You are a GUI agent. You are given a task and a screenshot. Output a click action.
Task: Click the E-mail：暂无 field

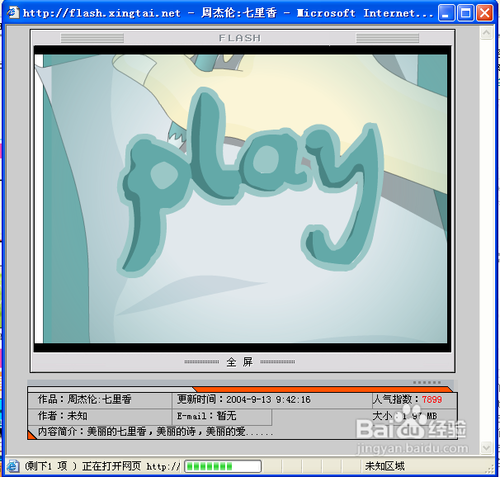tap(206, 416)
